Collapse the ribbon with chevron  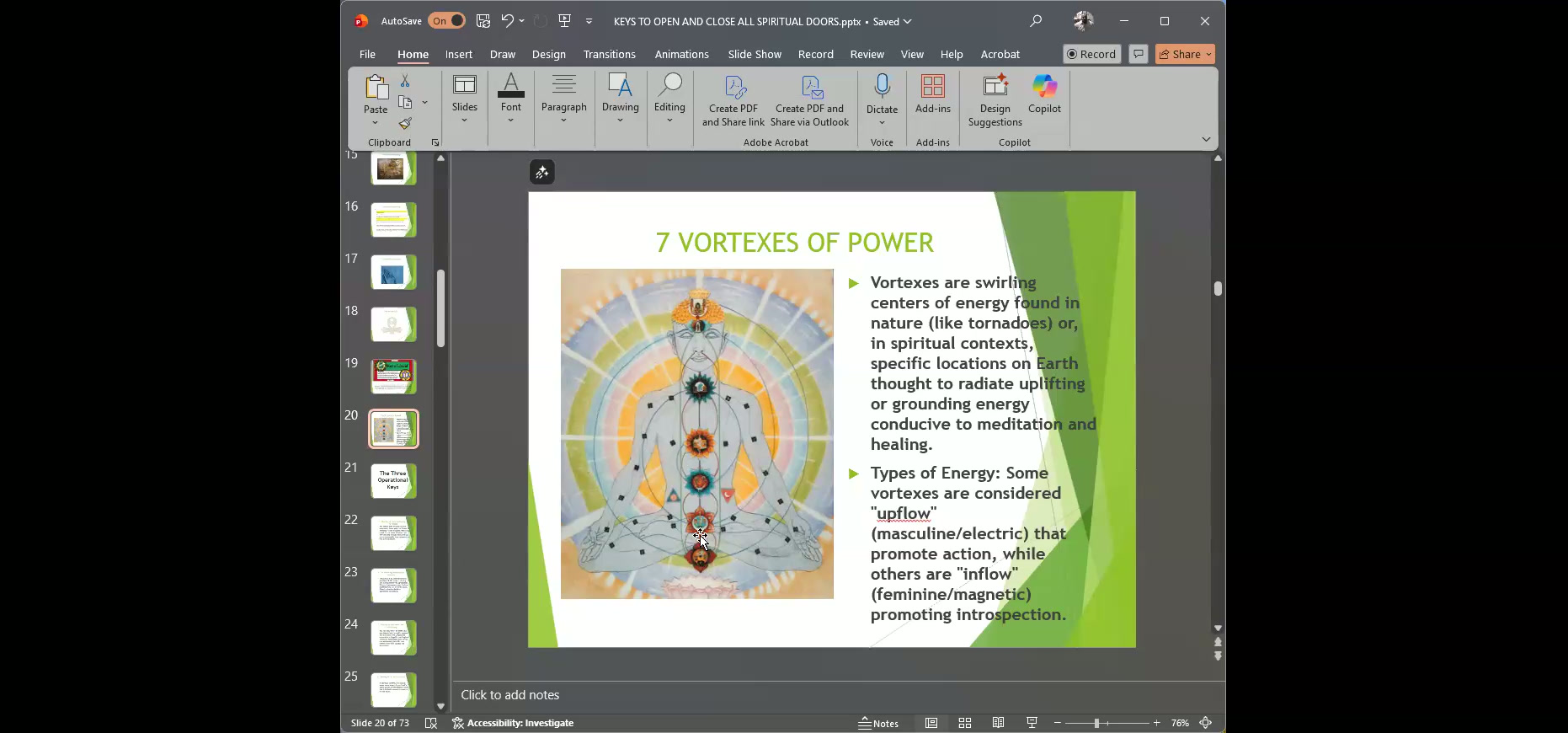tap(1206, 139)
